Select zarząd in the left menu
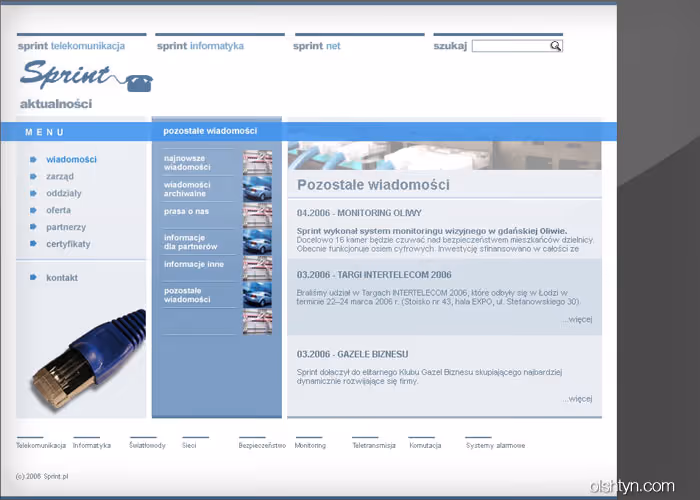Image resolution: width=700 pixels, height=500 pixels. click(x=60, y=176)
